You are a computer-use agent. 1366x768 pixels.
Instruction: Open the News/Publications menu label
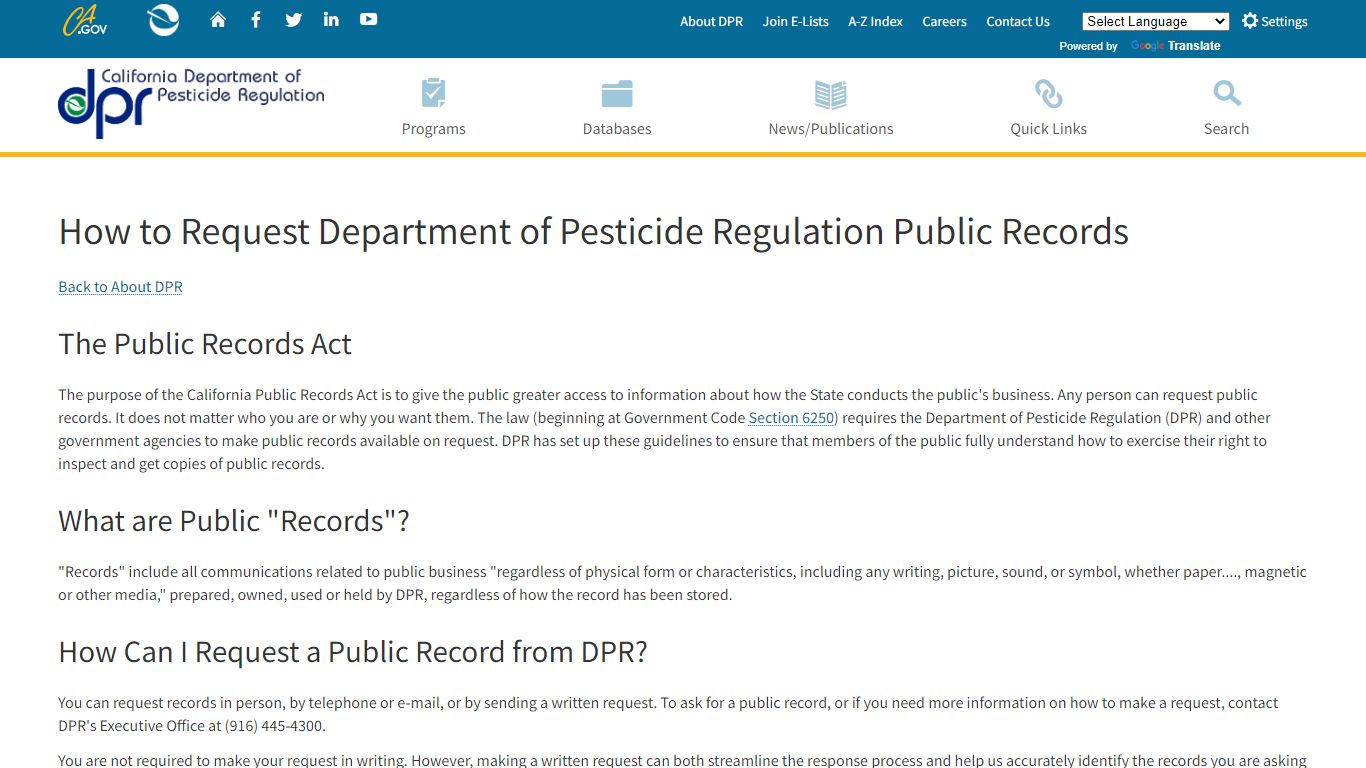pos(831,129)
